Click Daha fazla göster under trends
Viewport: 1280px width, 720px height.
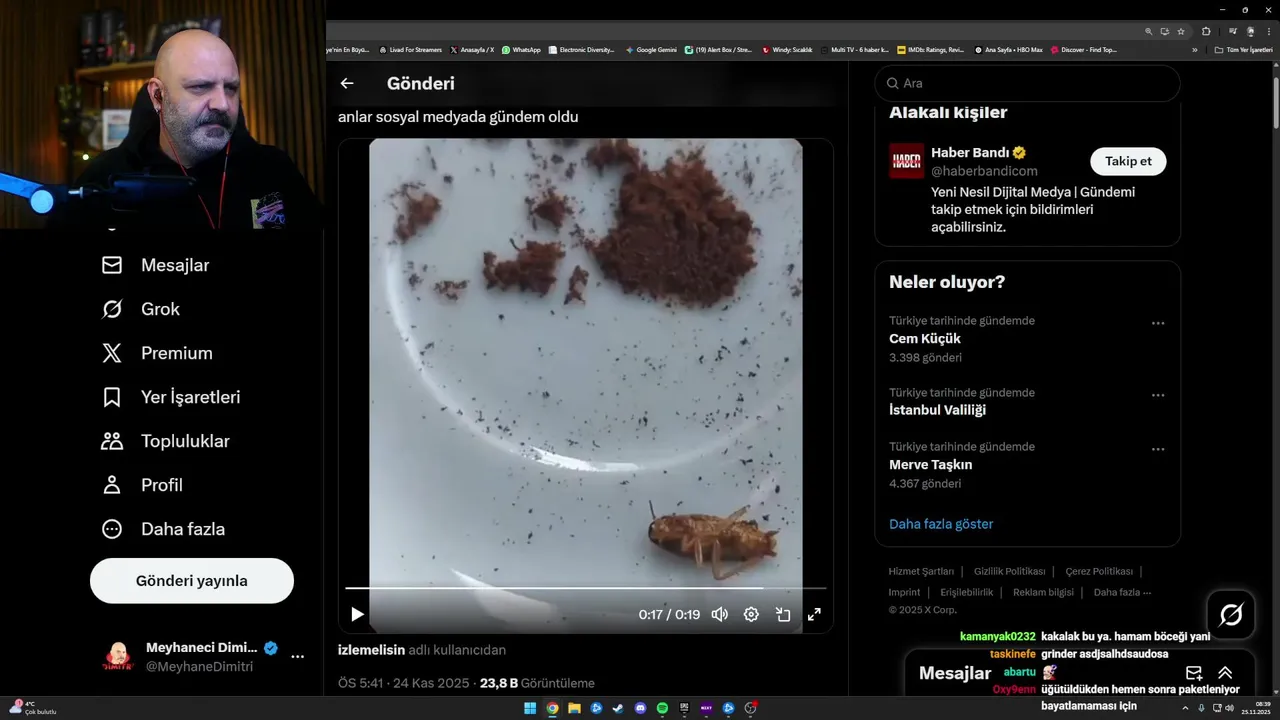(x=941, y=524)
